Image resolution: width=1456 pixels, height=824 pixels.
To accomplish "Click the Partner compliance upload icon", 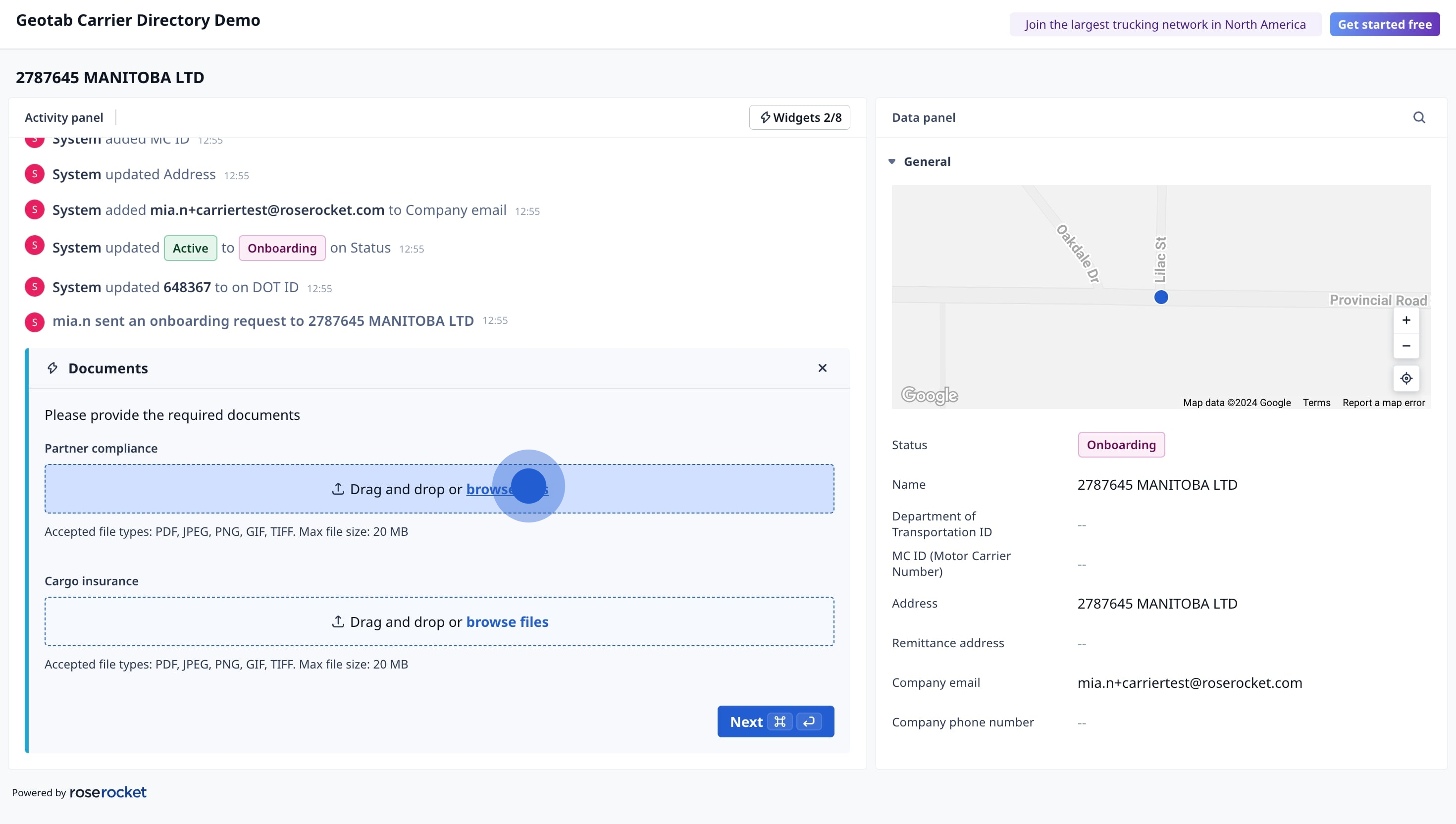I will 338,488.
